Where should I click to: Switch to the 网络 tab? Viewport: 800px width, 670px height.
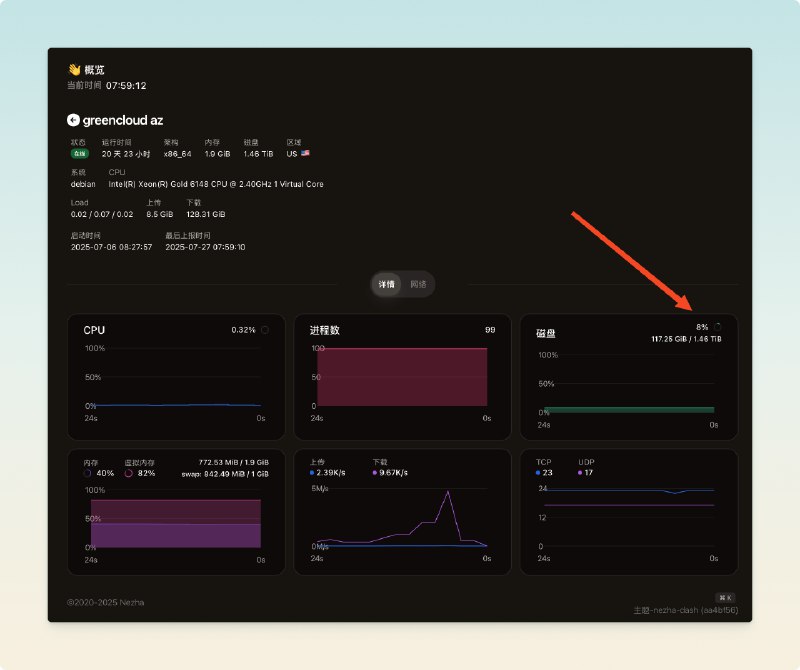(418, 284)
